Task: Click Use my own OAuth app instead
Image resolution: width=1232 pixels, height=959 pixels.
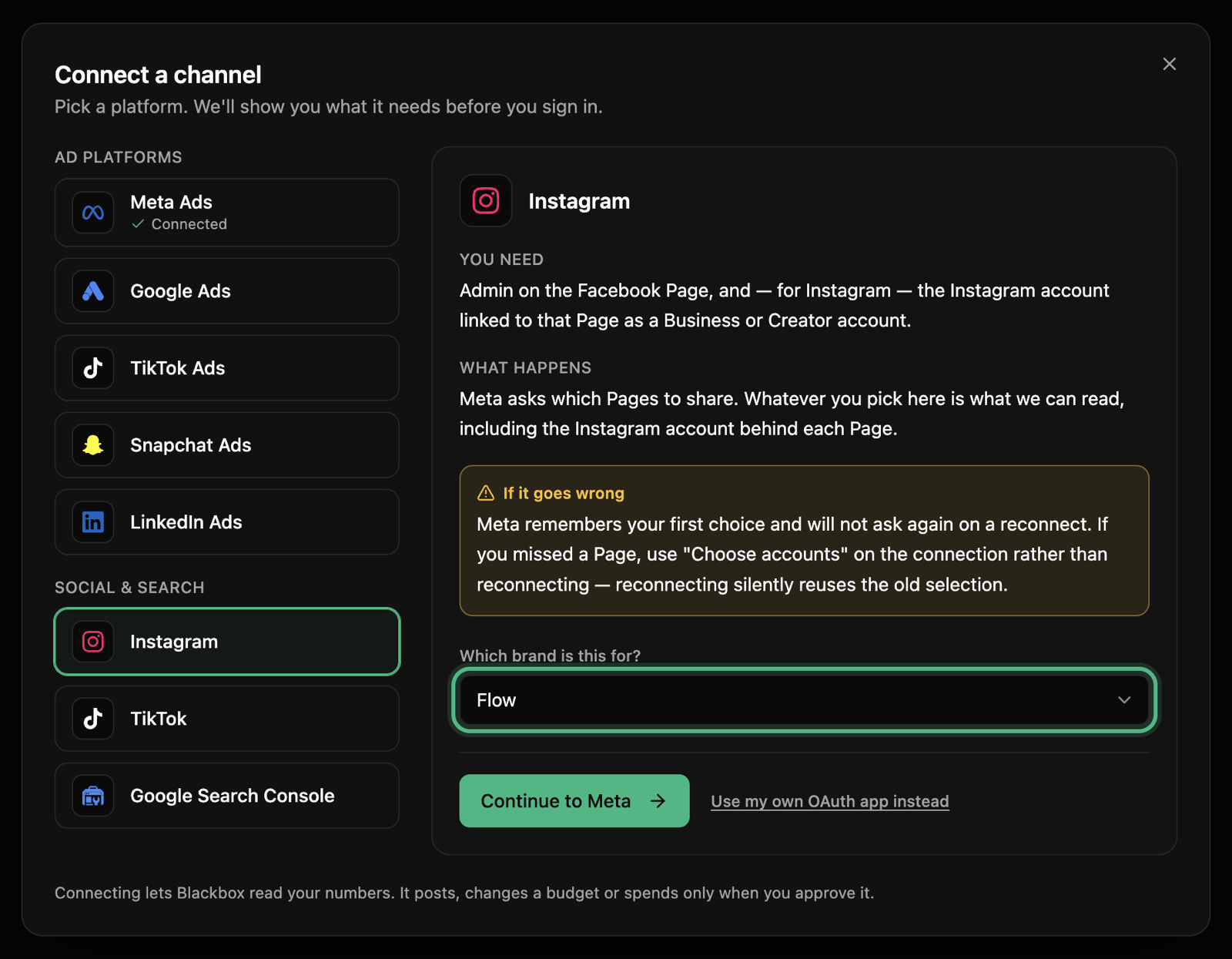Action: (x=829, y=801)
